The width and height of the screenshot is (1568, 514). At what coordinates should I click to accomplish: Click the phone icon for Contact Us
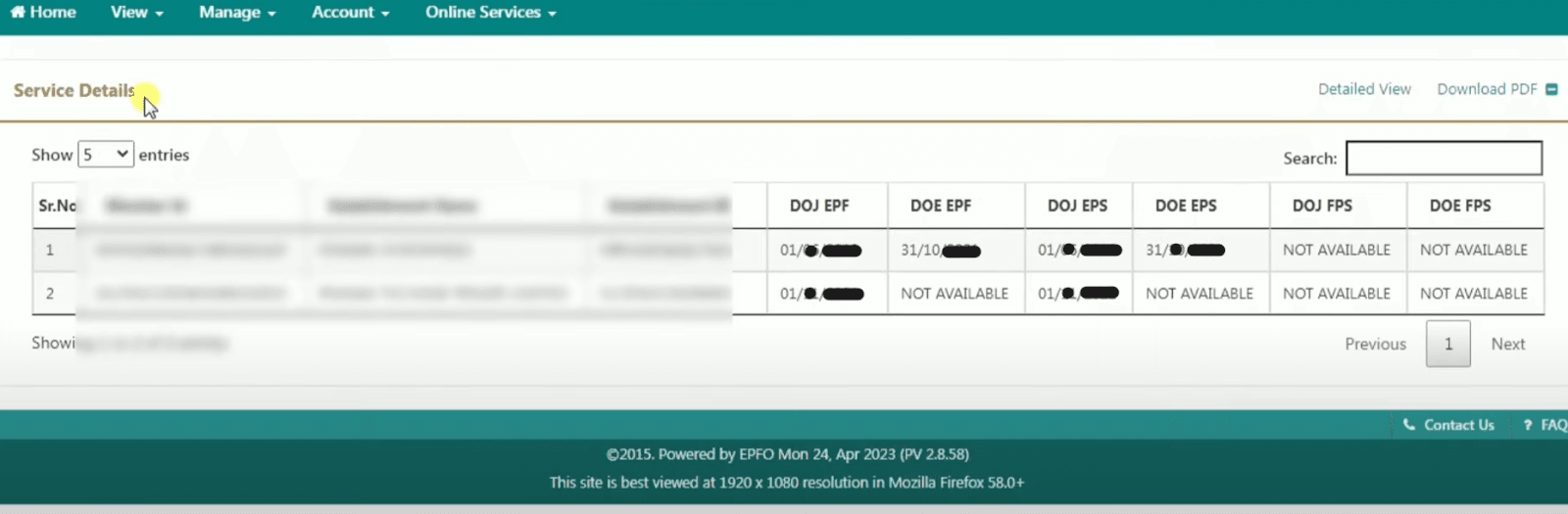(x=1409, y=425)
